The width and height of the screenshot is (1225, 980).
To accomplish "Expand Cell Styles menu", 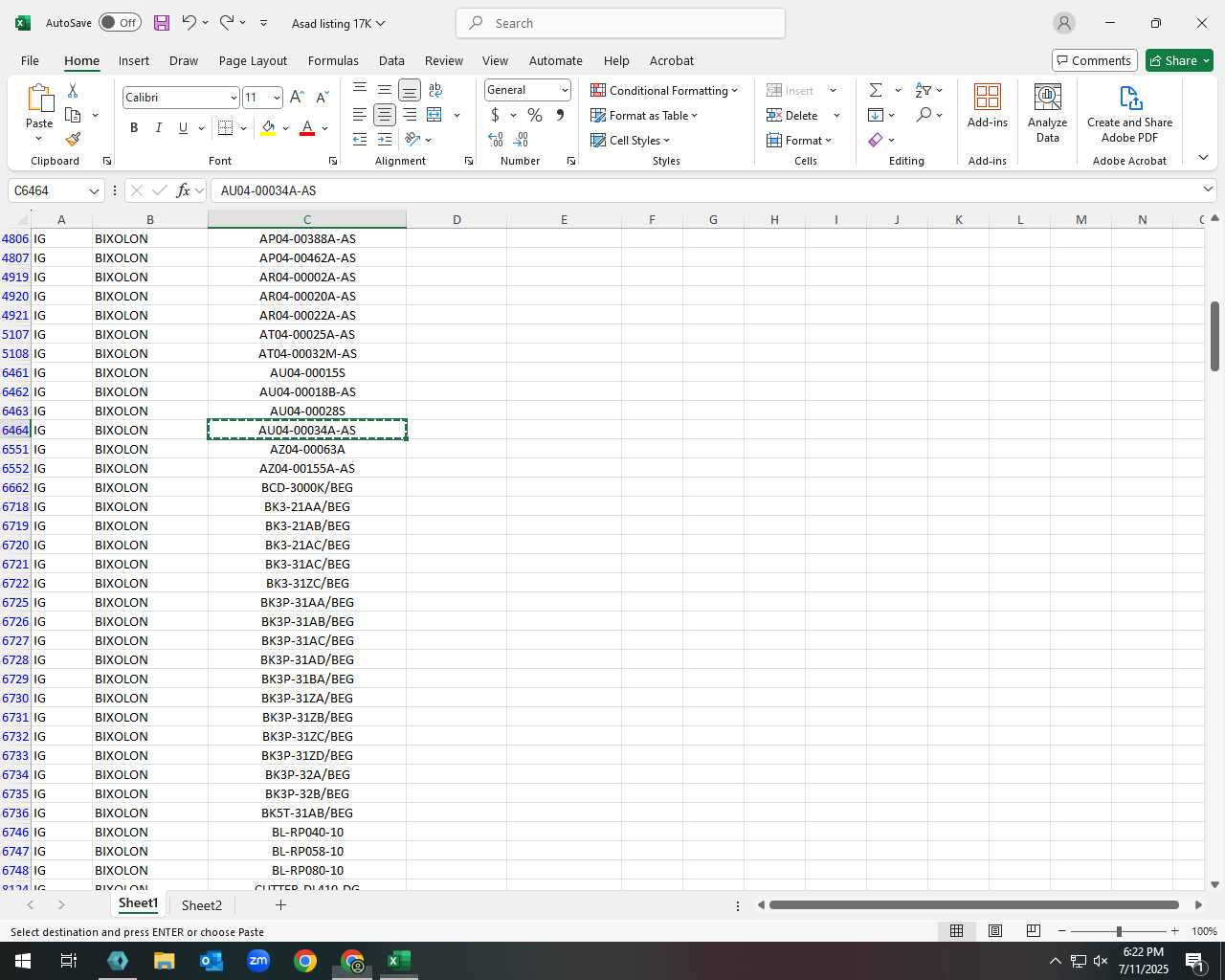I will [x=631, y=140].
